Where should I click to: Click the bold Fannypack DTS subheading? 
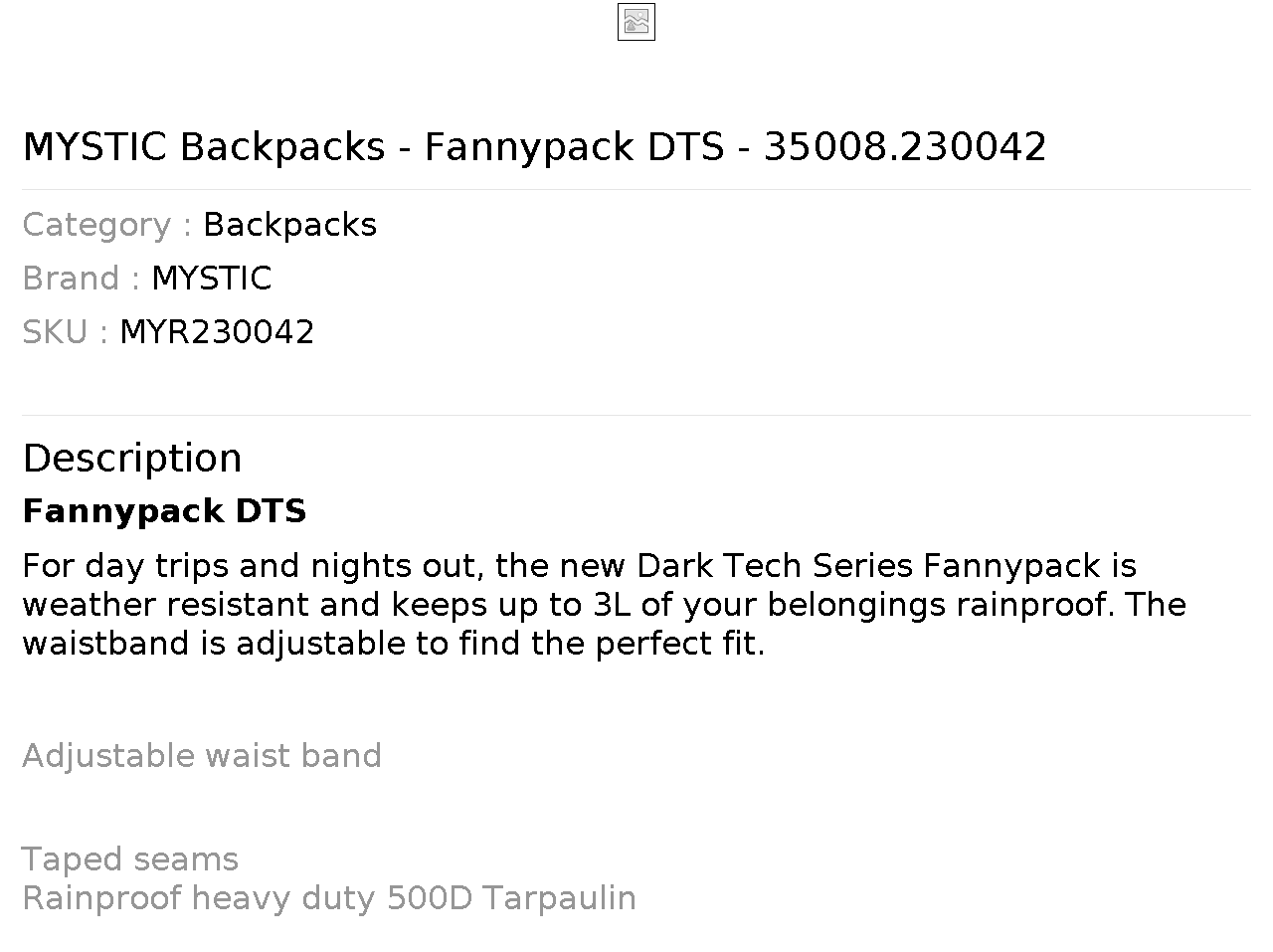(164, 511)
